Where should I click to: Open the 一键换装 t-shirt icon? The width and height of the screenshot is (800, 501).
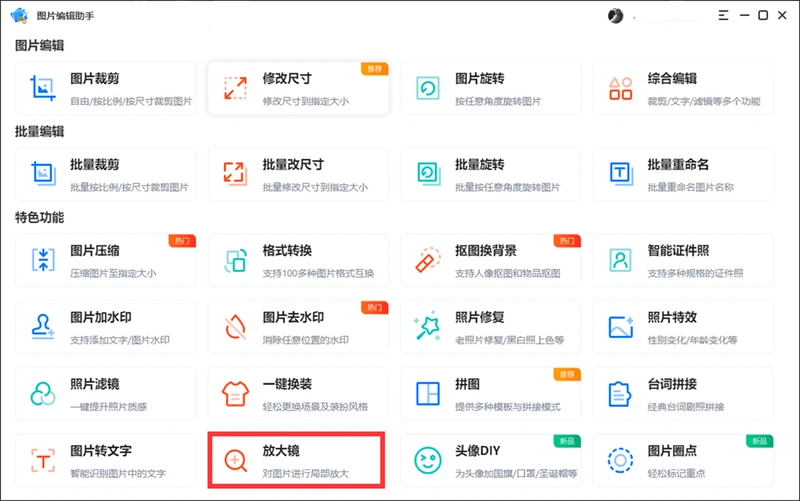click(x=235, y=393)
